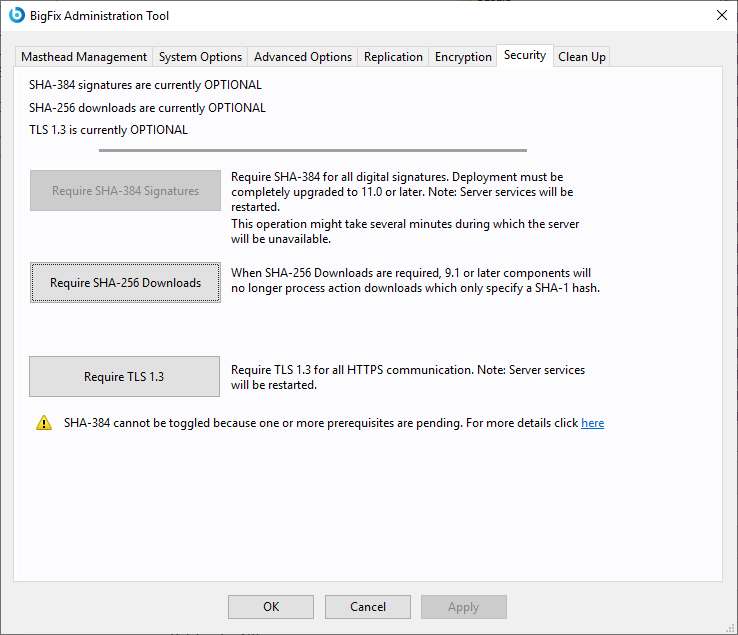This screenshot has width=738, height=635.
Task: Click the 'BigFix Administration Tool' window title
Action: [99, 16]
